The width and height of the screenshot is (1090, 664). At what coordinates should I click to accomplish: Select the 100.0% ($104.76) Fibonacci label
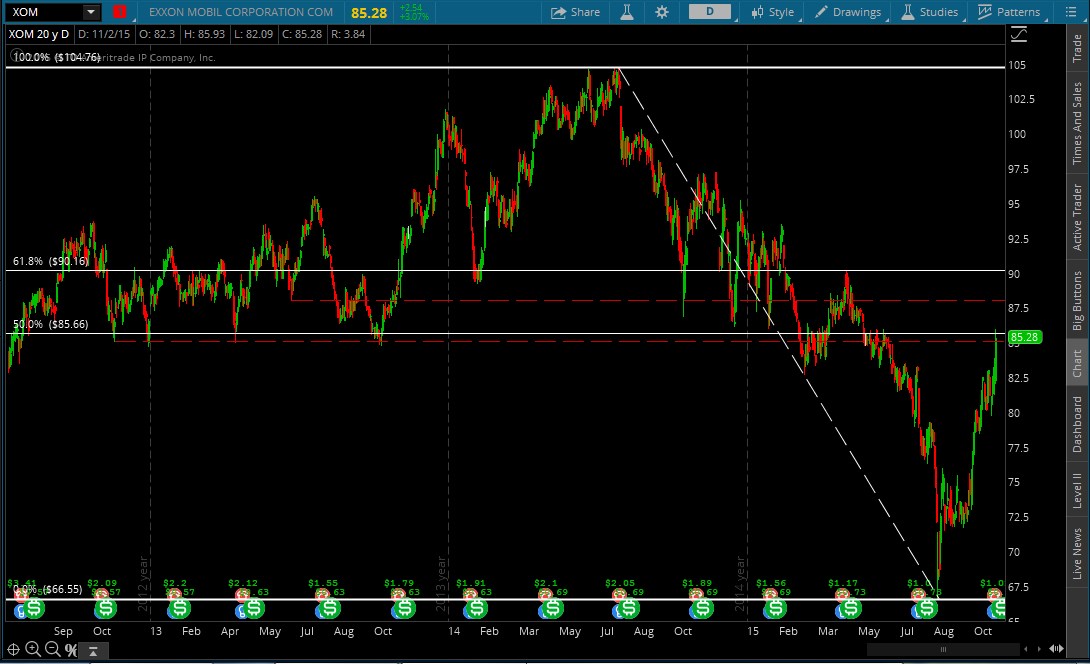(57, 57)
